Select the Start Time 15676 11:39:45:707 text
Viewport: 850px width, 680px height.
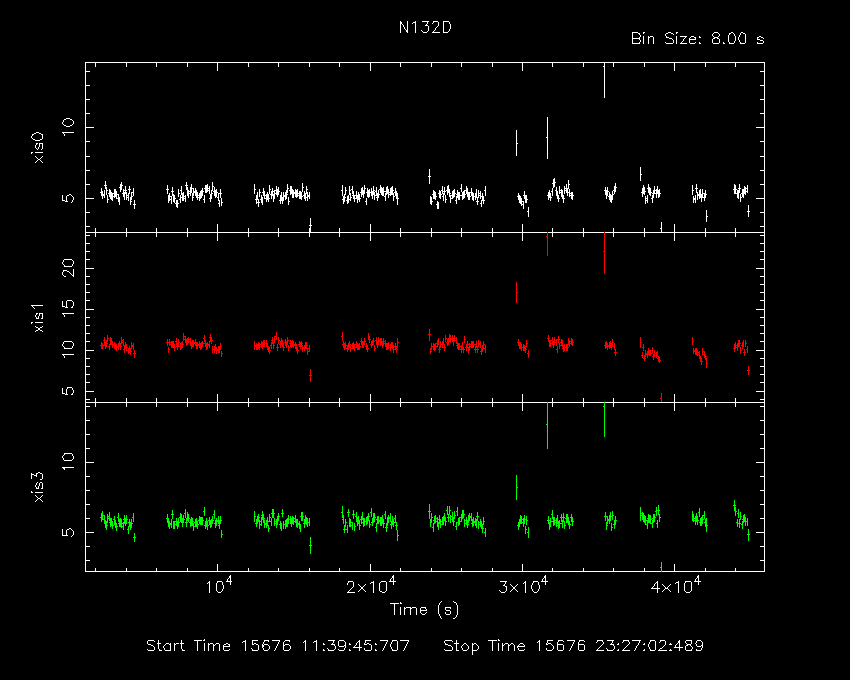click(x=278, y=646)
